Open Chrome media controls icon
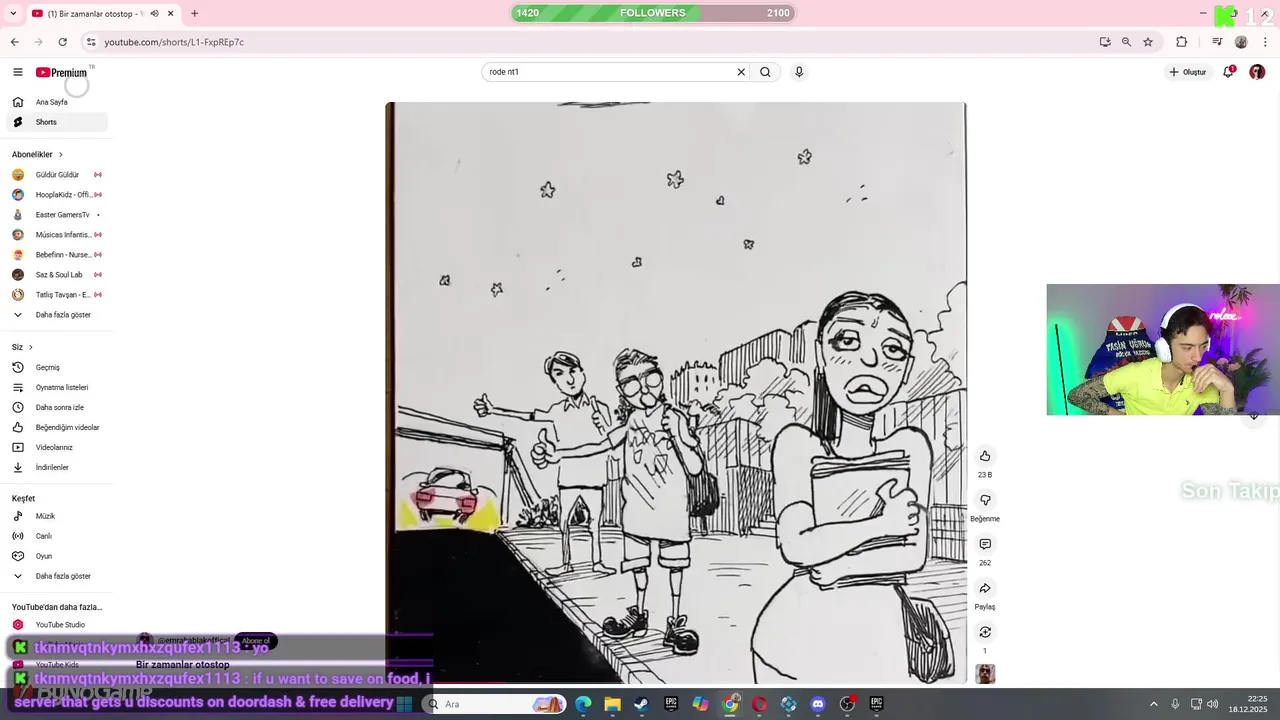 pyautogui.click(x=1217, y=42)
